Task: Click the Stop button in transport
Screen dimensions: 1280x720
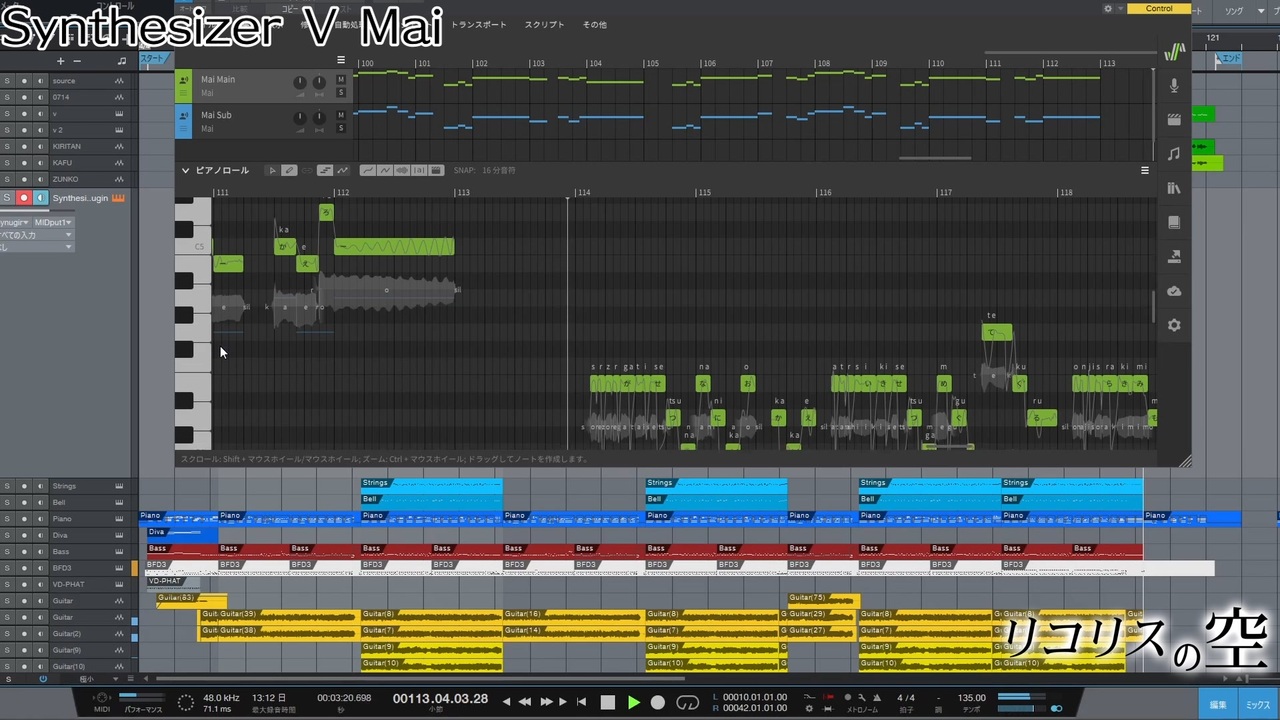Action: coord(608,702)
